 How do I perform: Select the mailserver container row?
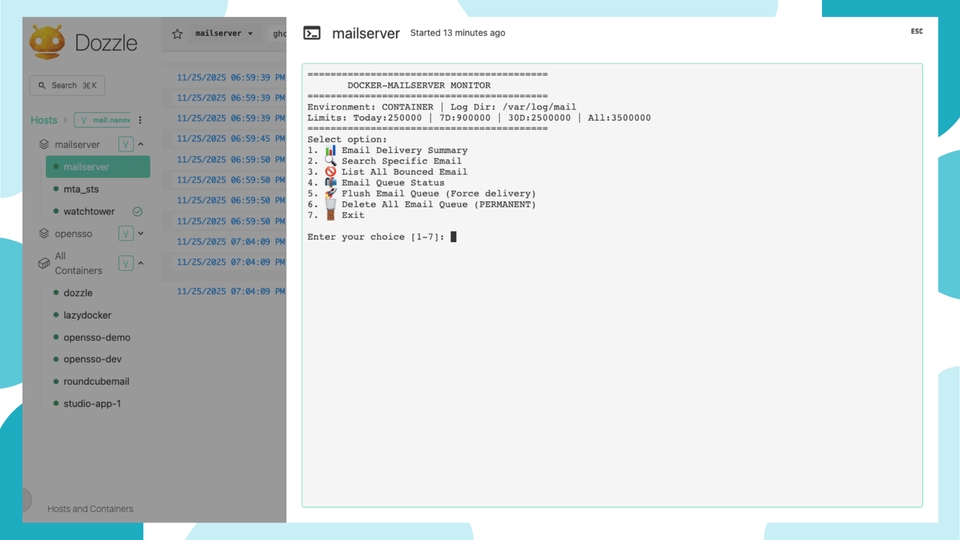98,167
